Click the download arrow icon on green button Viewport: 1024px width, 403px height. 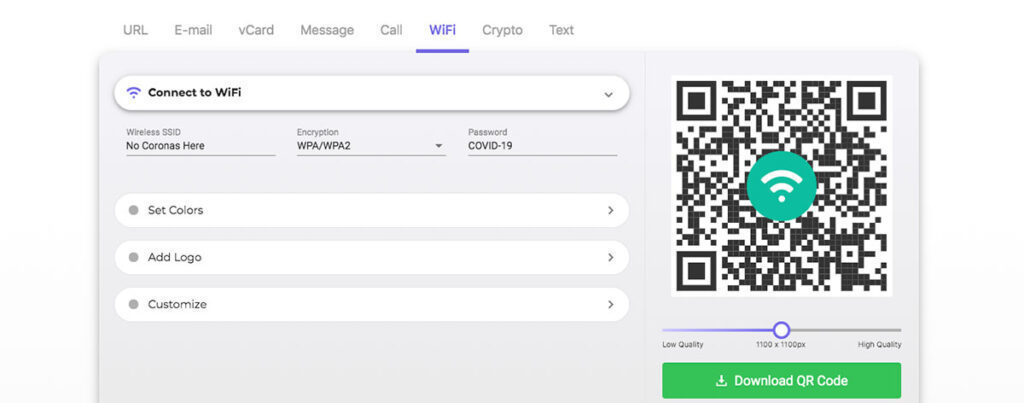click(721, 381)
